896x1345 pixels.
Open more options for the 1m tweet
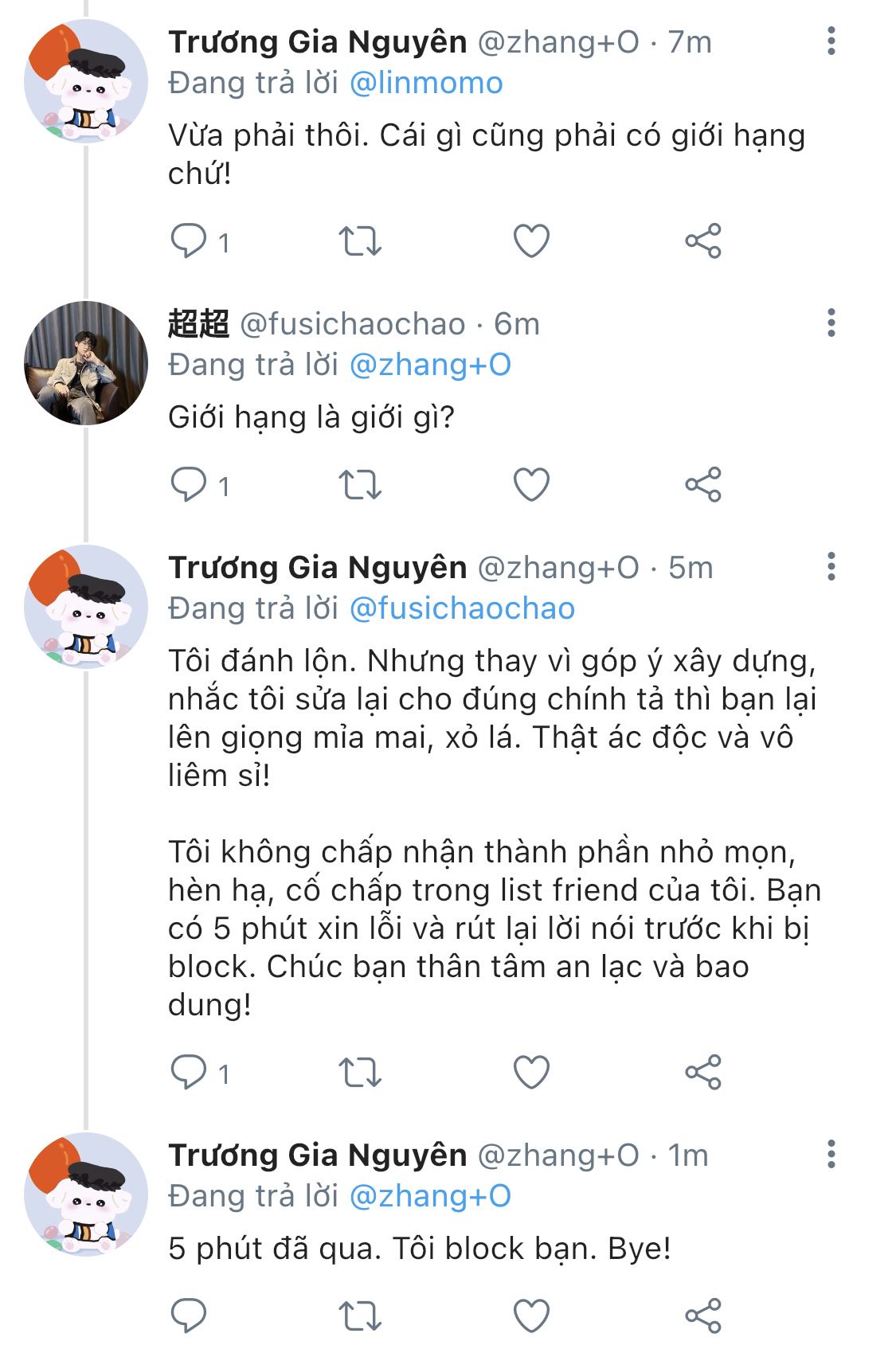tap(831, 1155)
